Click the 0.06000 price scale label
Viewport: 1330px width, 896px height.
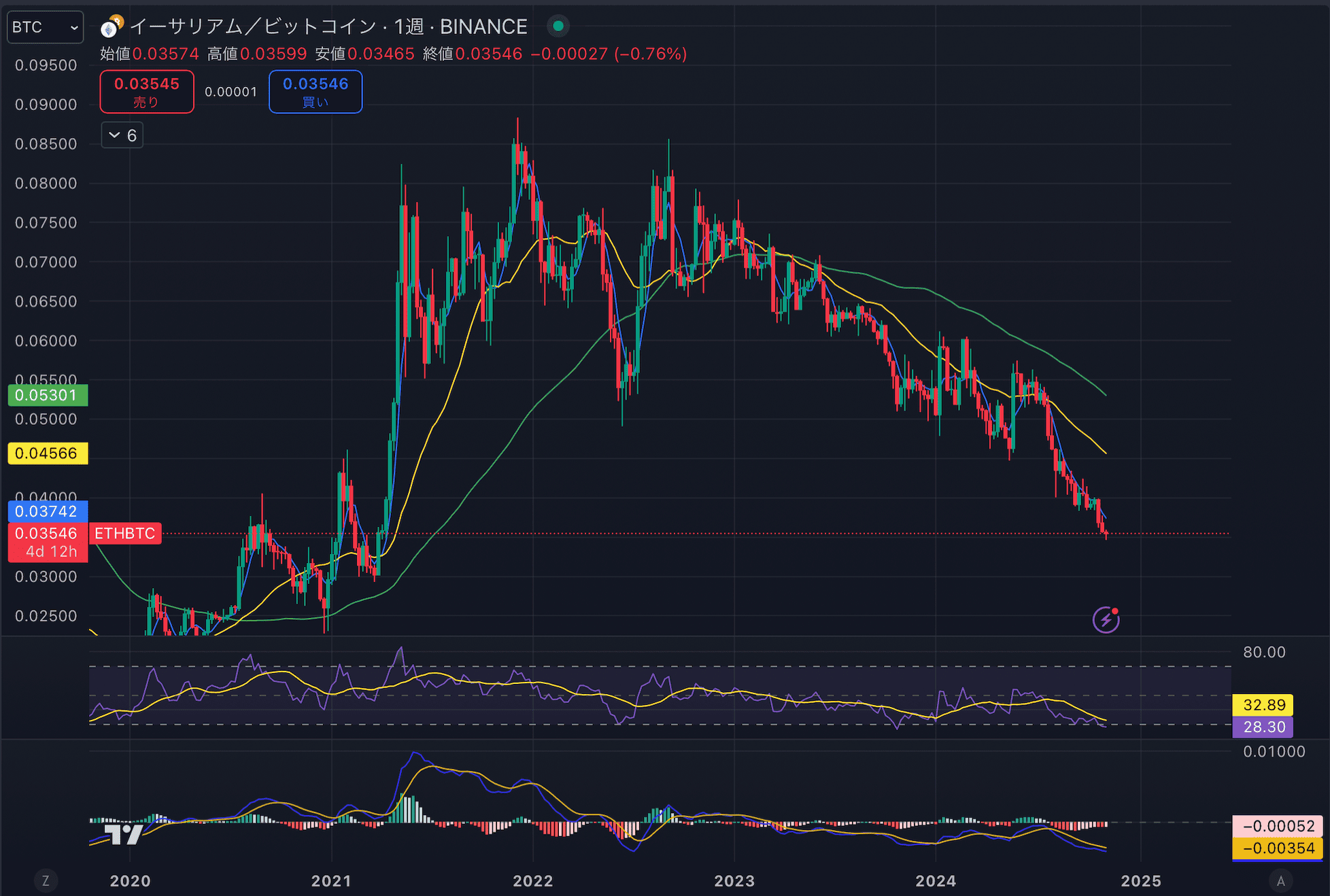46,341
